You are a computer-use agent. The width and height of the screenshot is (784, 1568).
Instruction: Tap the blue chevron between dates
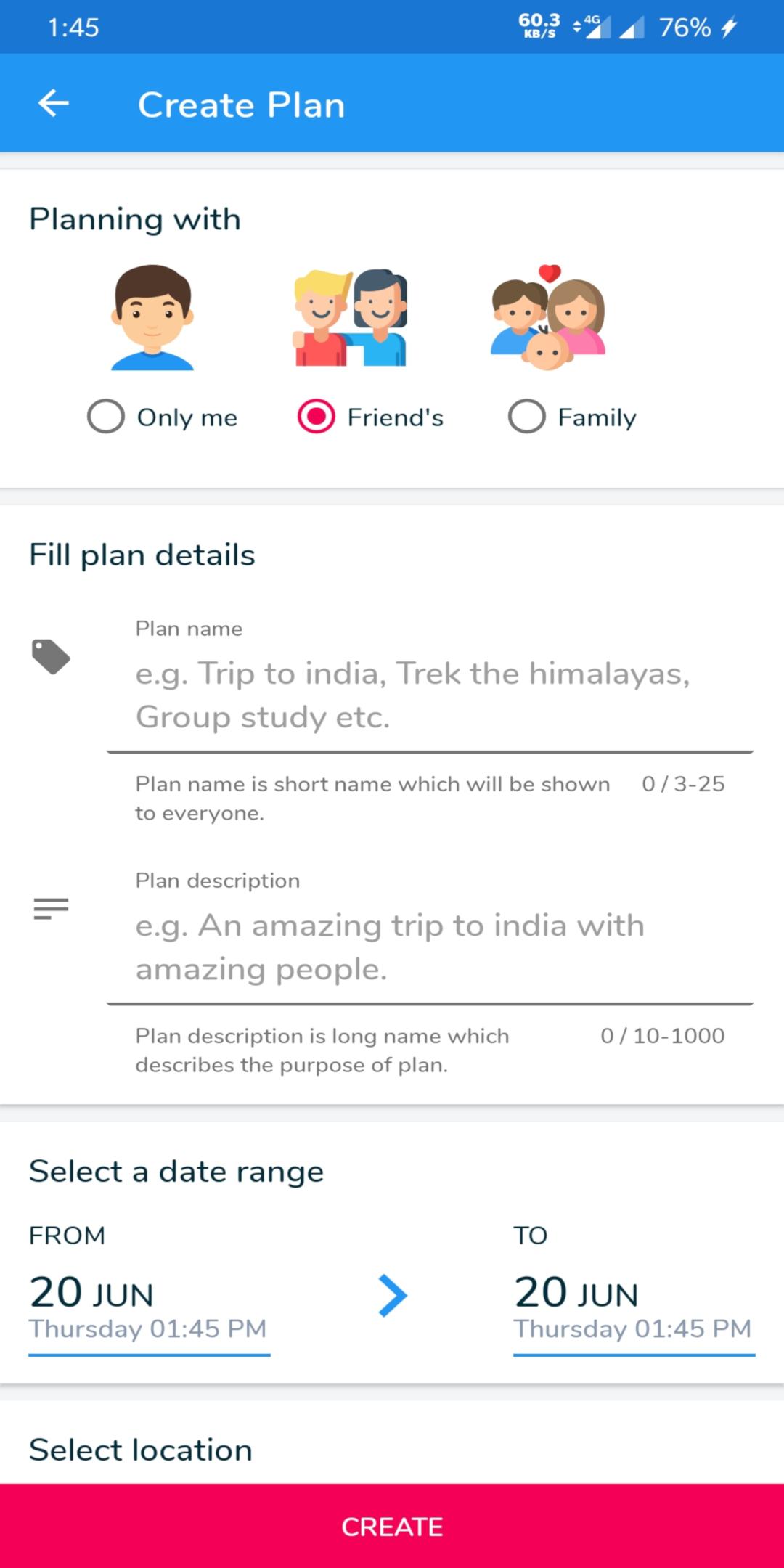point(393,1296)
